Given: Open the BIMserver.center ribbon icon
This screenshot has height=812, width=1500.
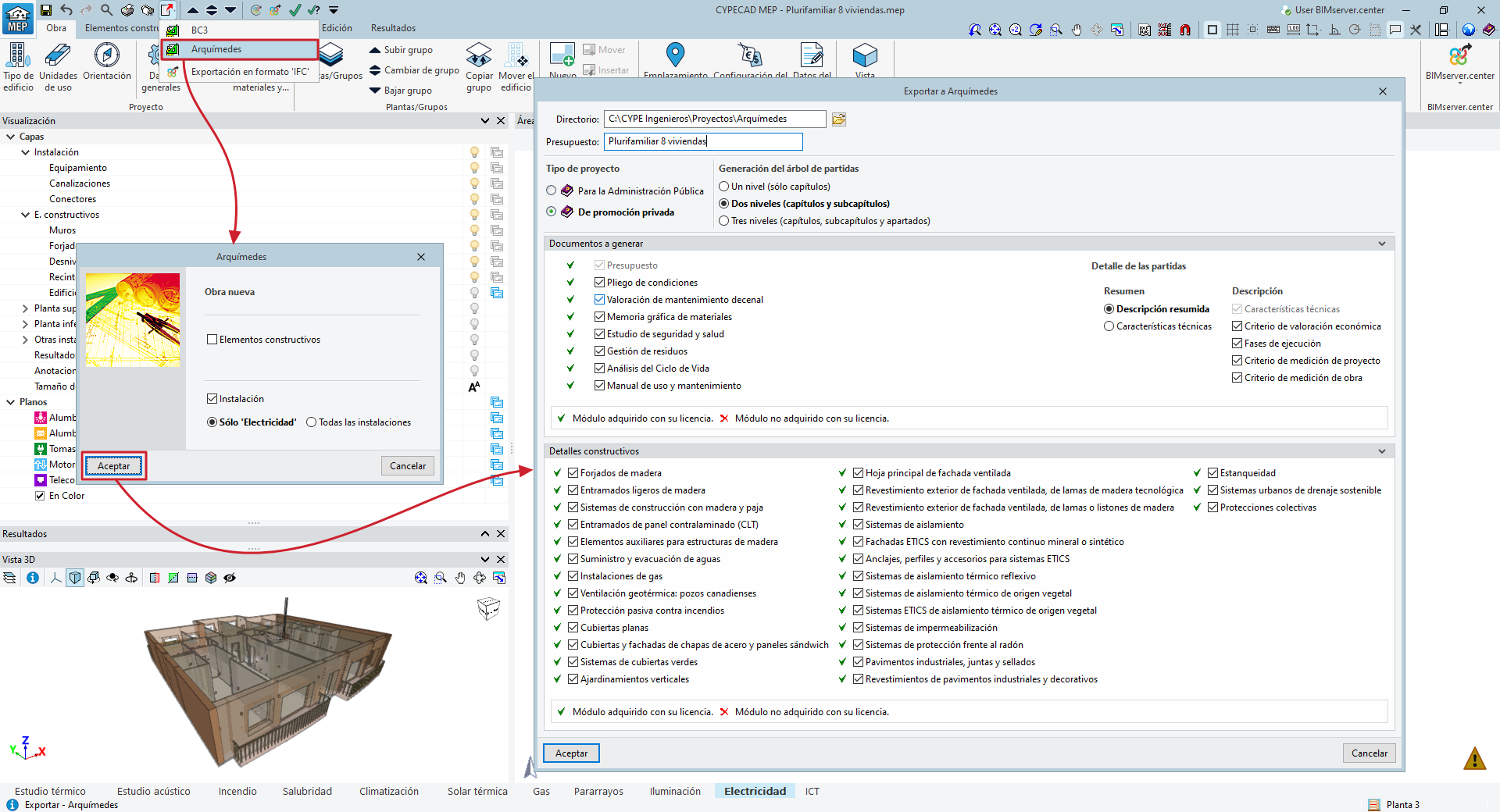Looking at the screenshot, I should click(x=1459, y=56).
